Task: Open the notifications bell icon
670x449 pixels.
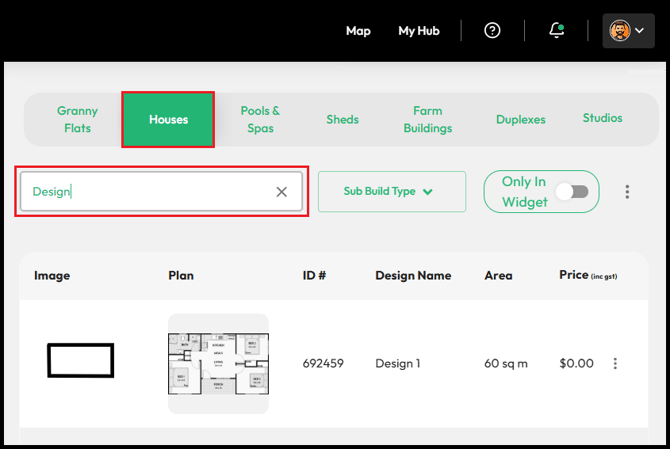Action: tap(556, 30)
